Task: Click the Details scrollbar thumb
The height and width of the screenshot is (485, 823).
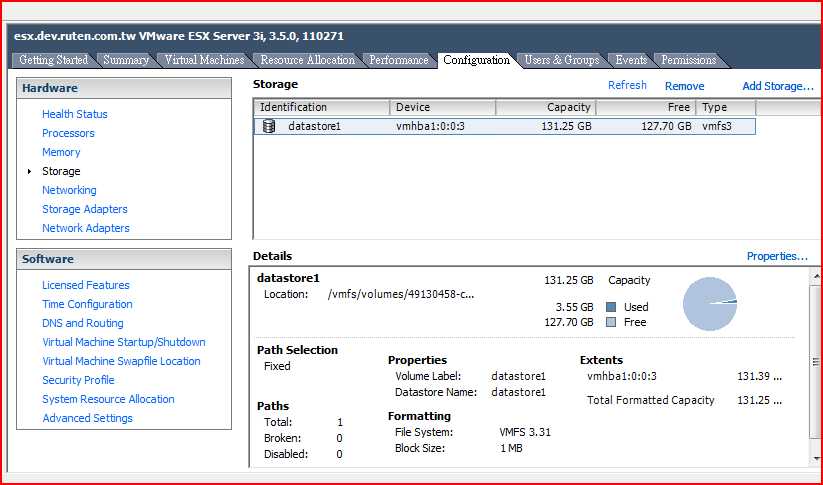Action: click(816, 362)
